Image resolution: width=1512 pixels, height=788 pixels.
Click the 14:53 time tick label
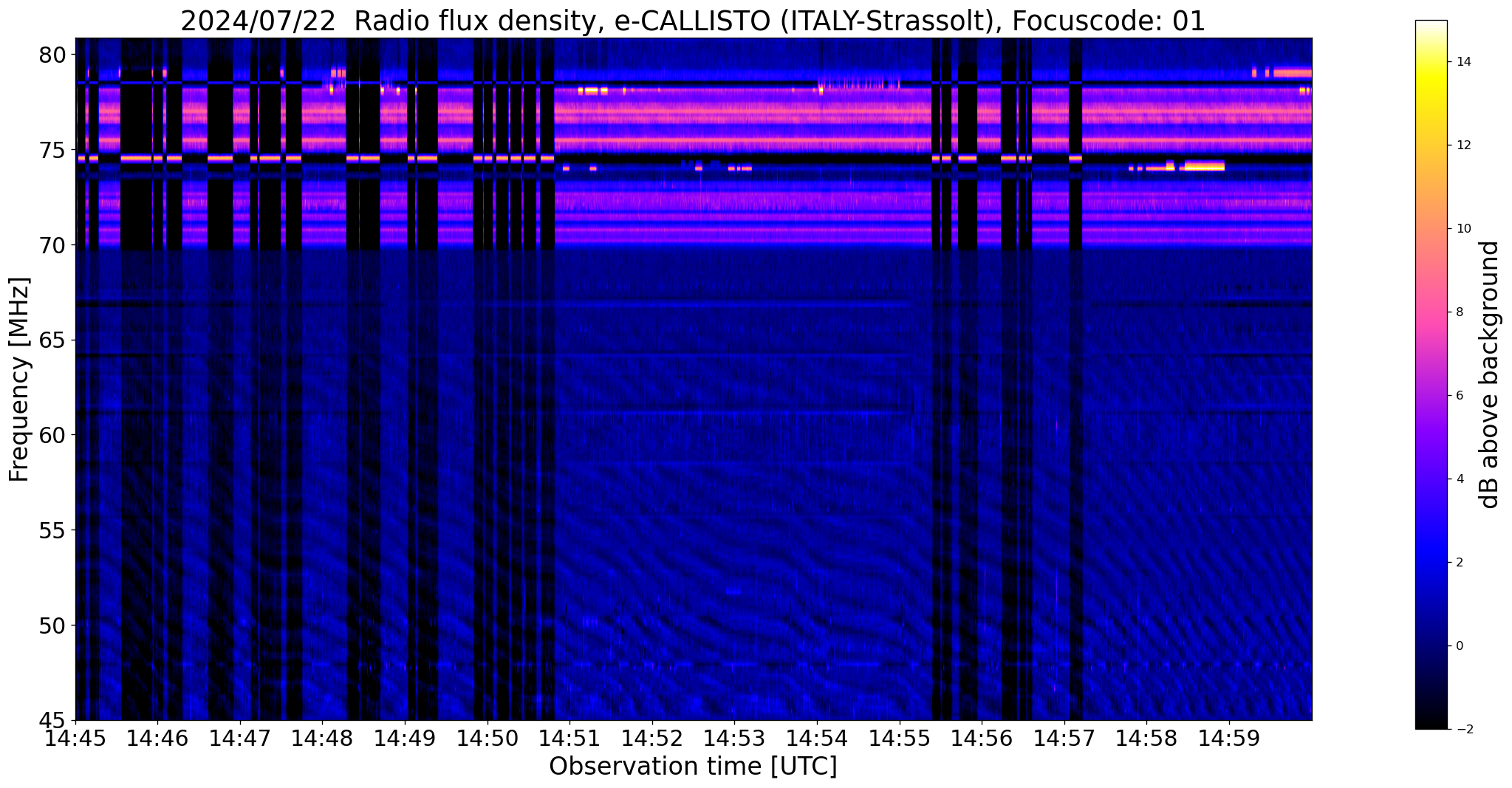pyautogui.click(x=735, y=738)
